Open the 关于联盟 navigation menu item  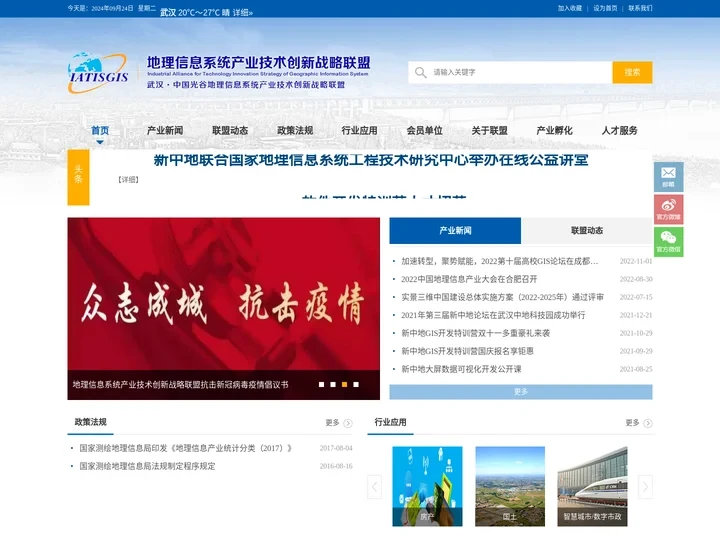point(489,130)
